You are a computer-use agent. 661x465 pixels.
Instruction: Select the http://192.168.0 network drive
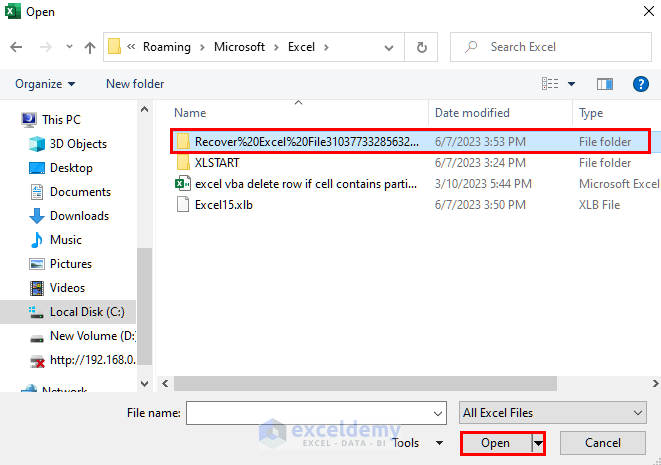93,360
